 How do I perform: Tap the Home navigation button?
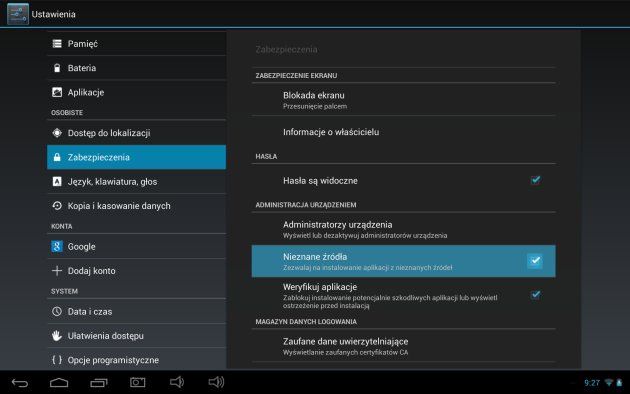pyautogui.click(x=59, y=382)
